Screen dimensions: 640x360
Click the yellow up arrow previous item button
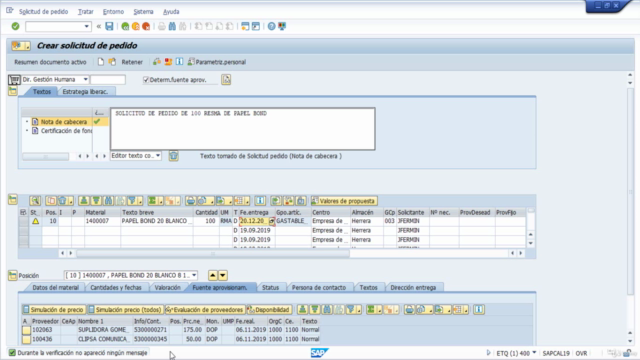pyautogui.click(x=213, y=275)
